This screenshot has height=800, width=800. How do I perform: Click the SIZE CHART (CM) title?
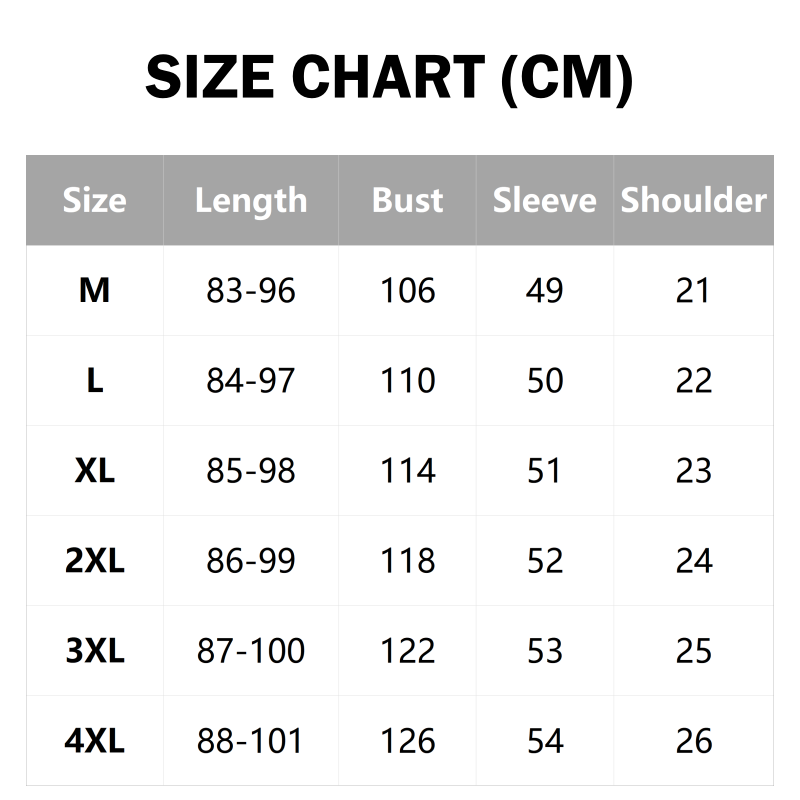coord(389,78)
